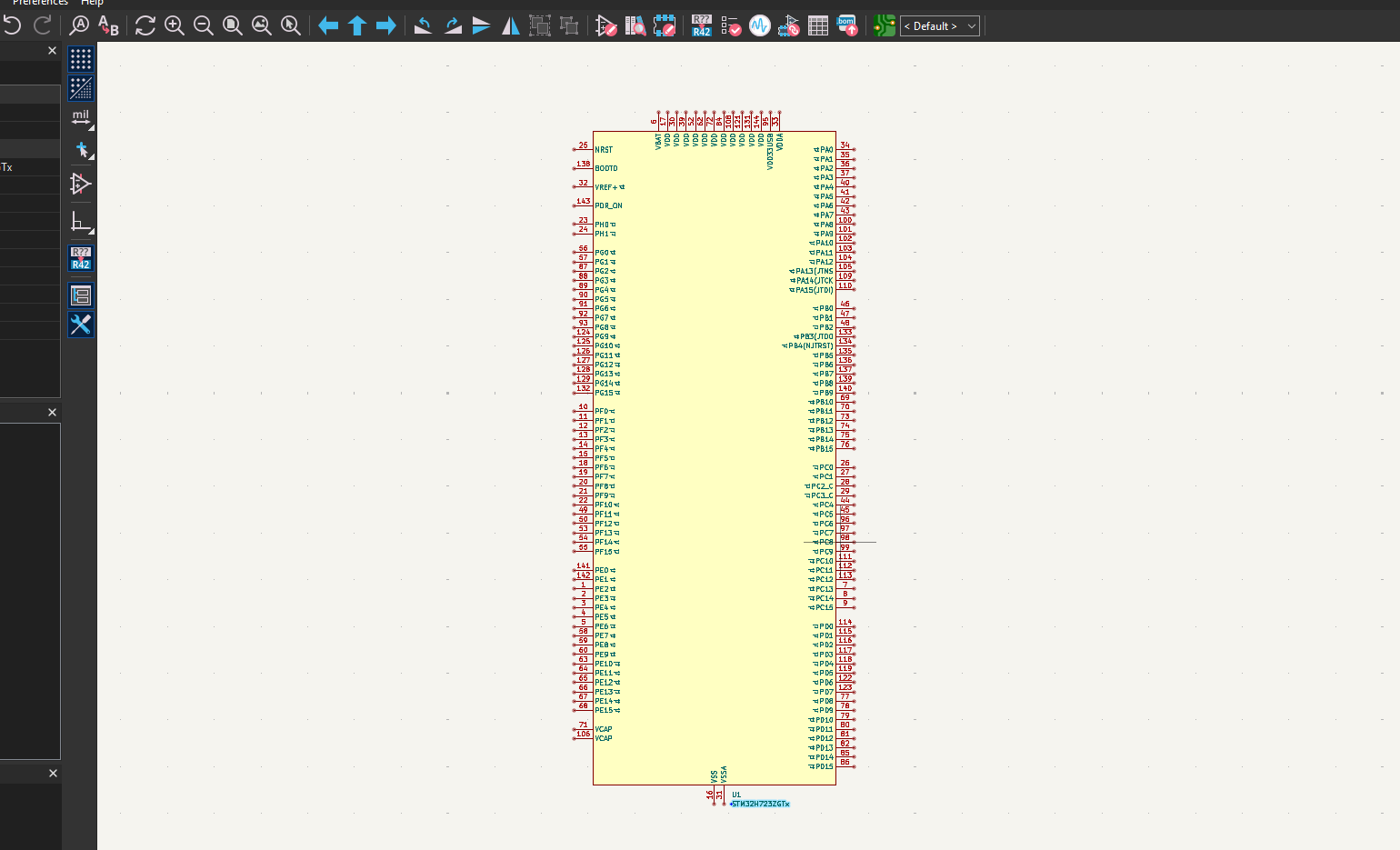Ungroup the selected items

(x=569, y=25)
